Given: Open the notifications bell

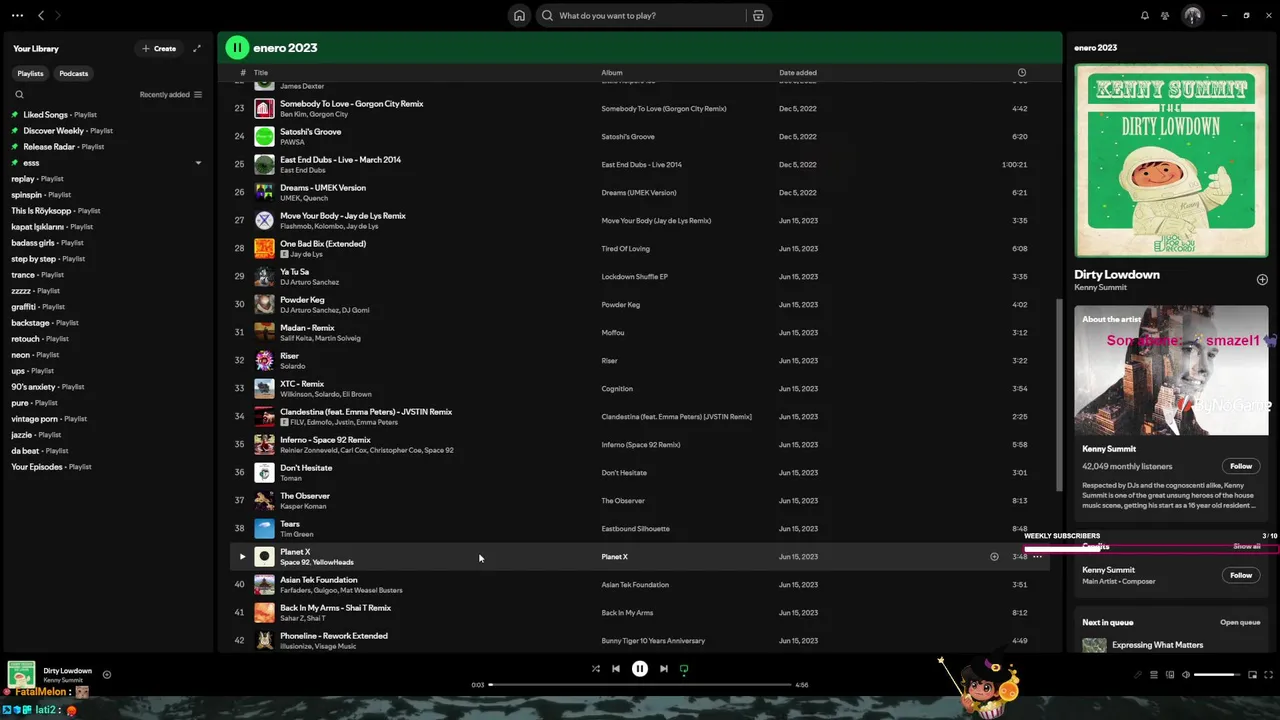Looking at the screenshot, I should pyautogui.click(x=1145, y=15).
